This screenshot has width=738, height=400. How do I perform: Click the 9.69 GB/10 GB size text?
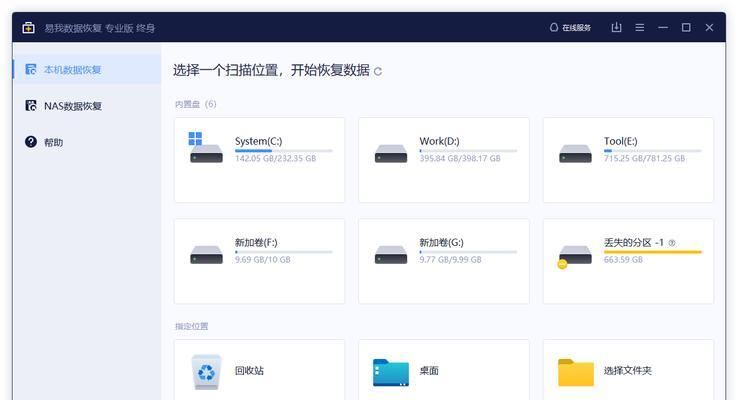pos(263,260)
